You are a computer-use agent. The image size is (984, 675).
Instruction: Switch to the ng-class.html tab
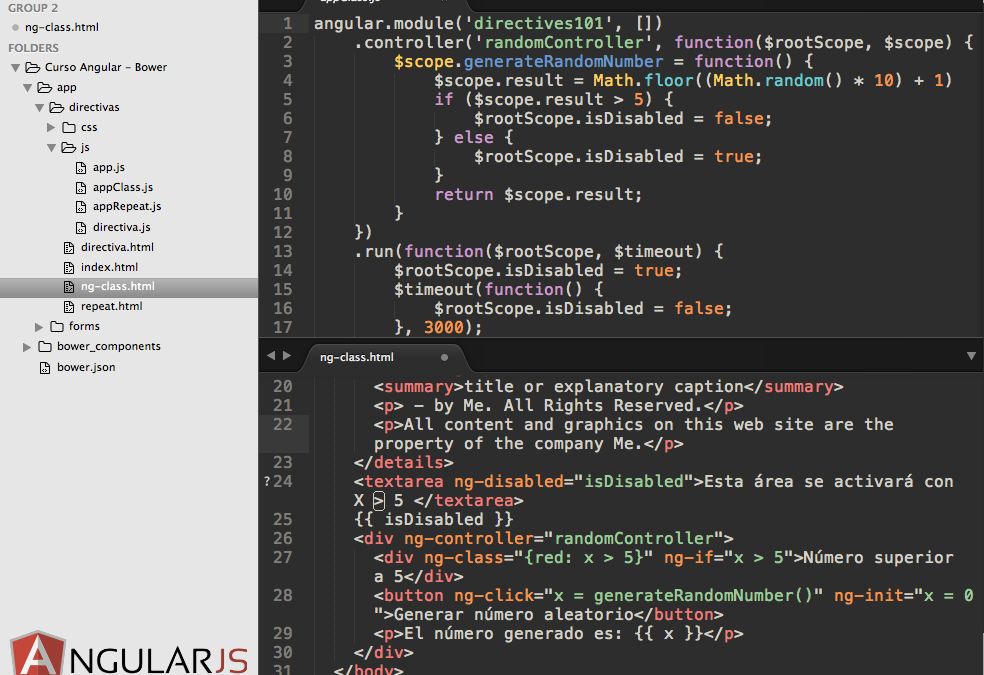pyautogui.click(x=384, y=356)
